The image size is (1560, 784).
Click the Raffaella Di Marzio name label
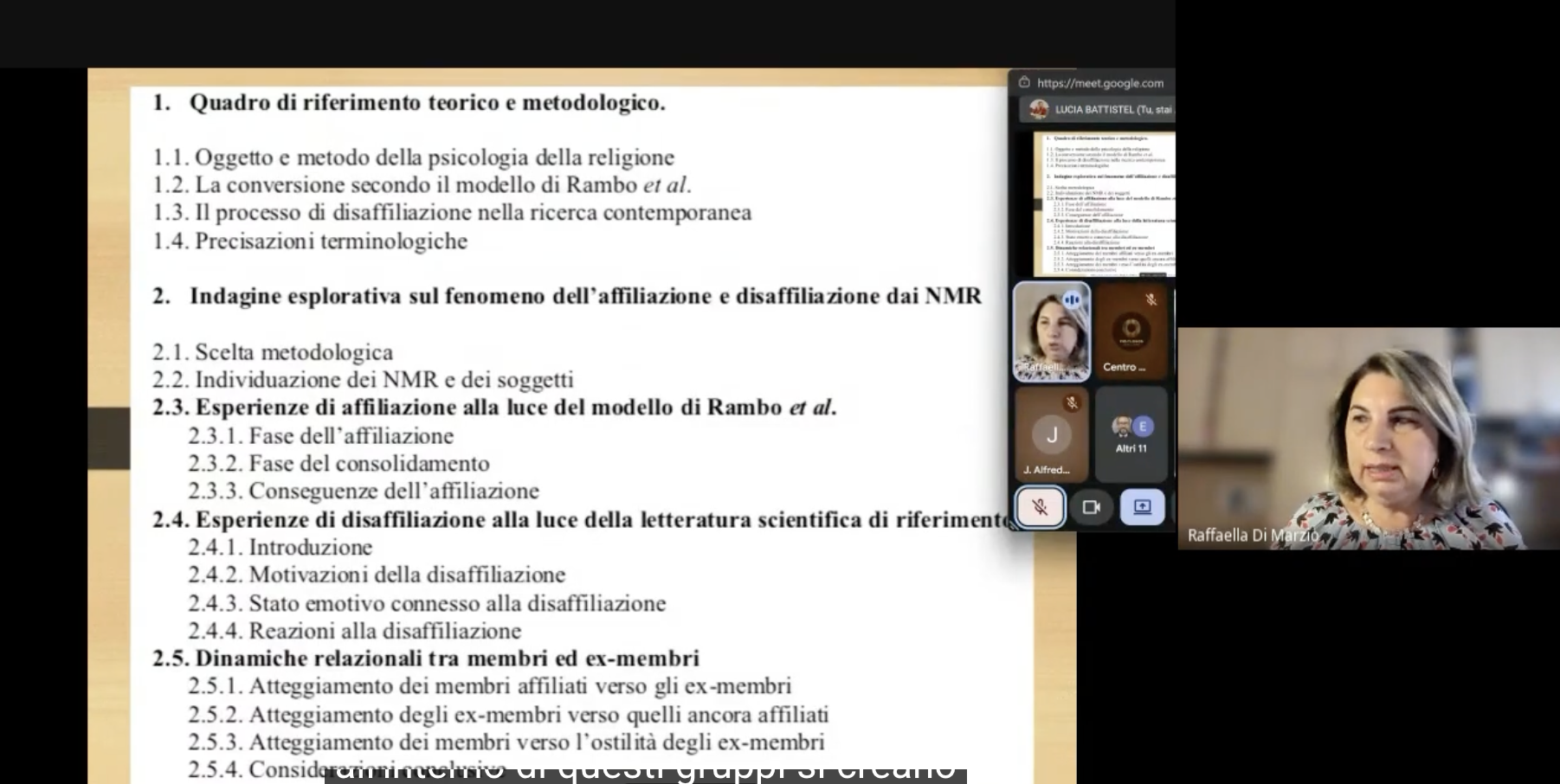(x=1253, y=535)
